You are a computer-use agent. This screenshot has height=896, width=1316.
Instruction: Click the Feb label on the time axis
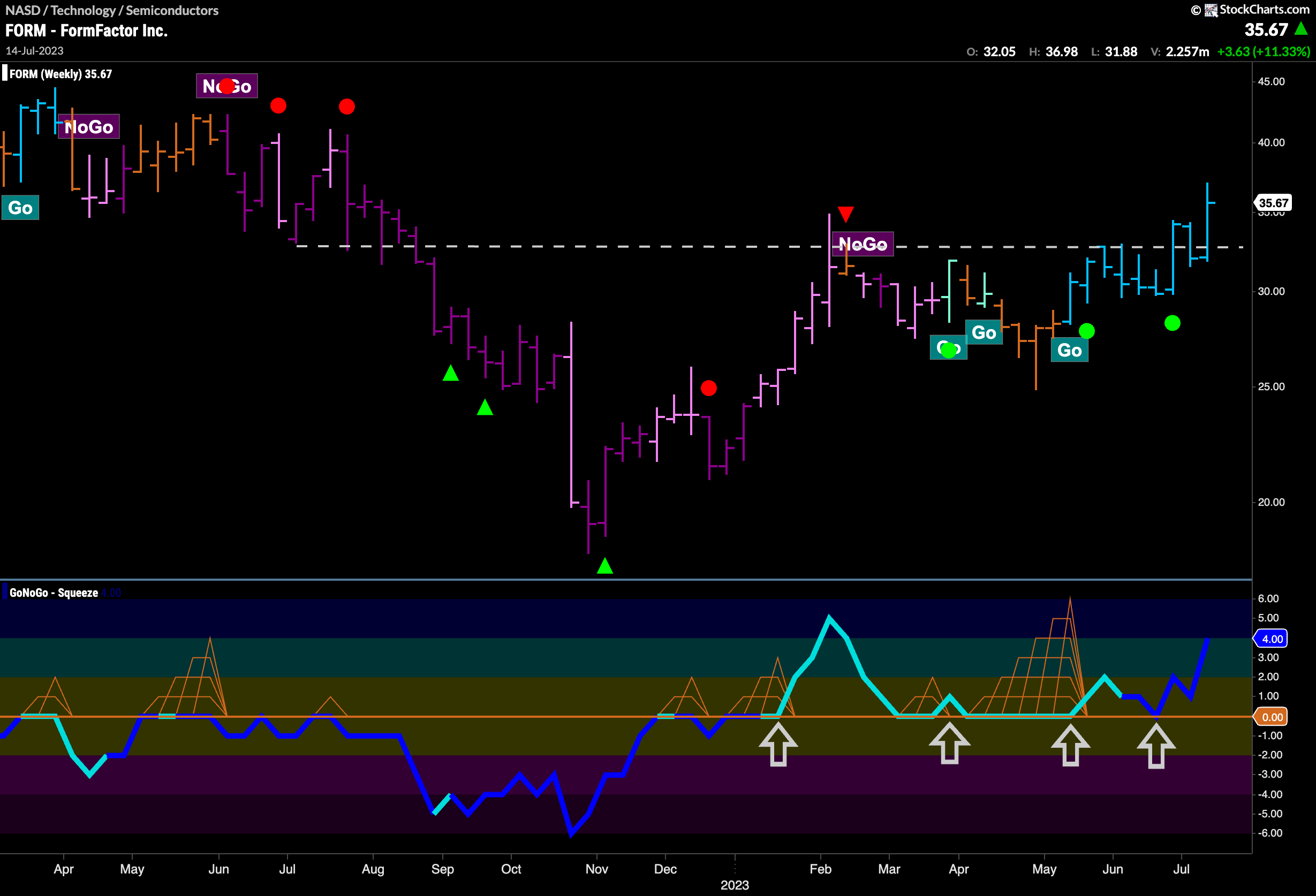[820, 869]
